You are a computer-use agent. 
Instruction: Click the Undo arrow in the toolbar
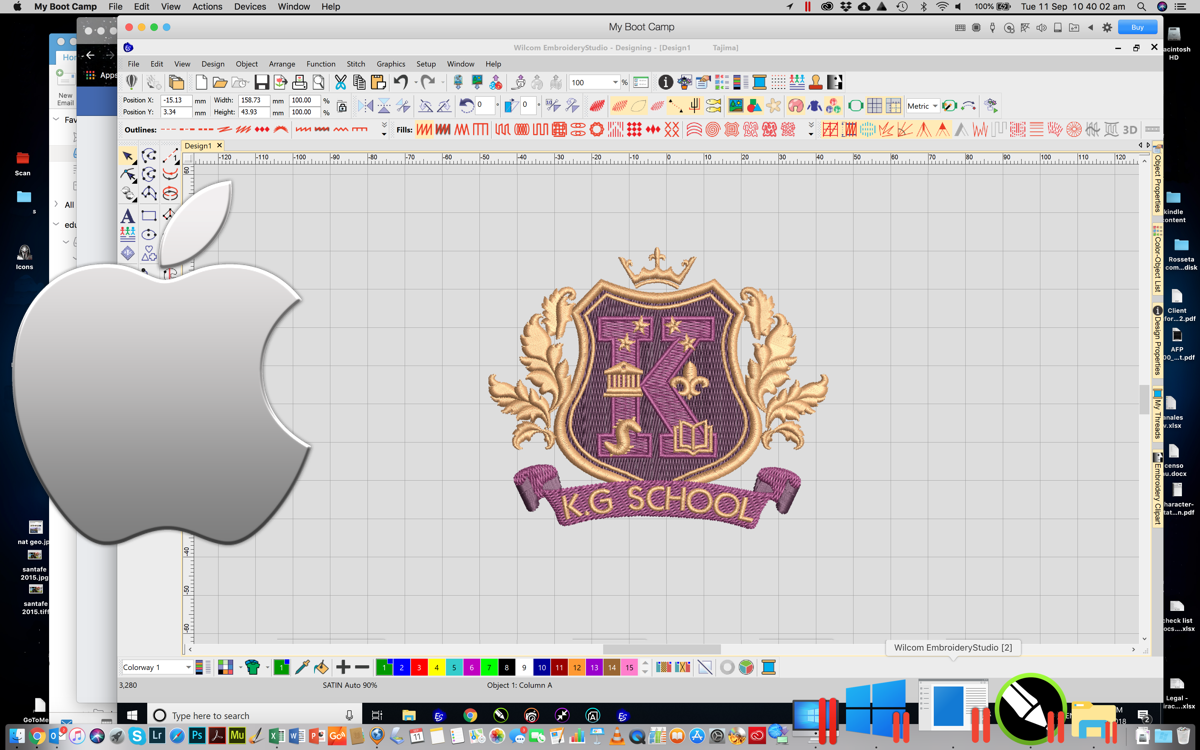tap(400, 83)
